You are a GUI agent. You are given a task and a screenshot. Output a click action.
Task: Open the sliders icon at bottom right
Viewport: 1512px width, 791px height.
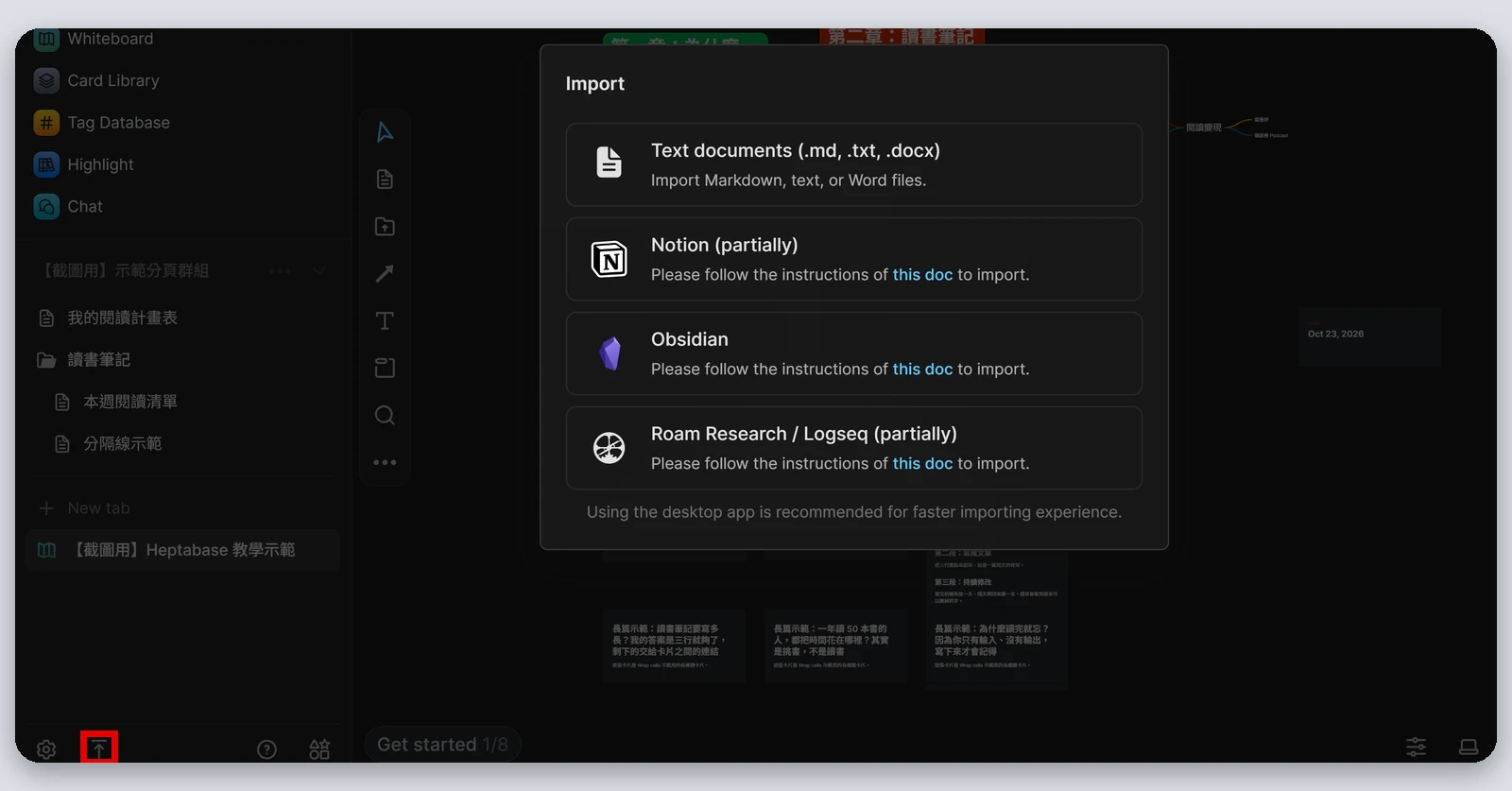click(1416, 747)
